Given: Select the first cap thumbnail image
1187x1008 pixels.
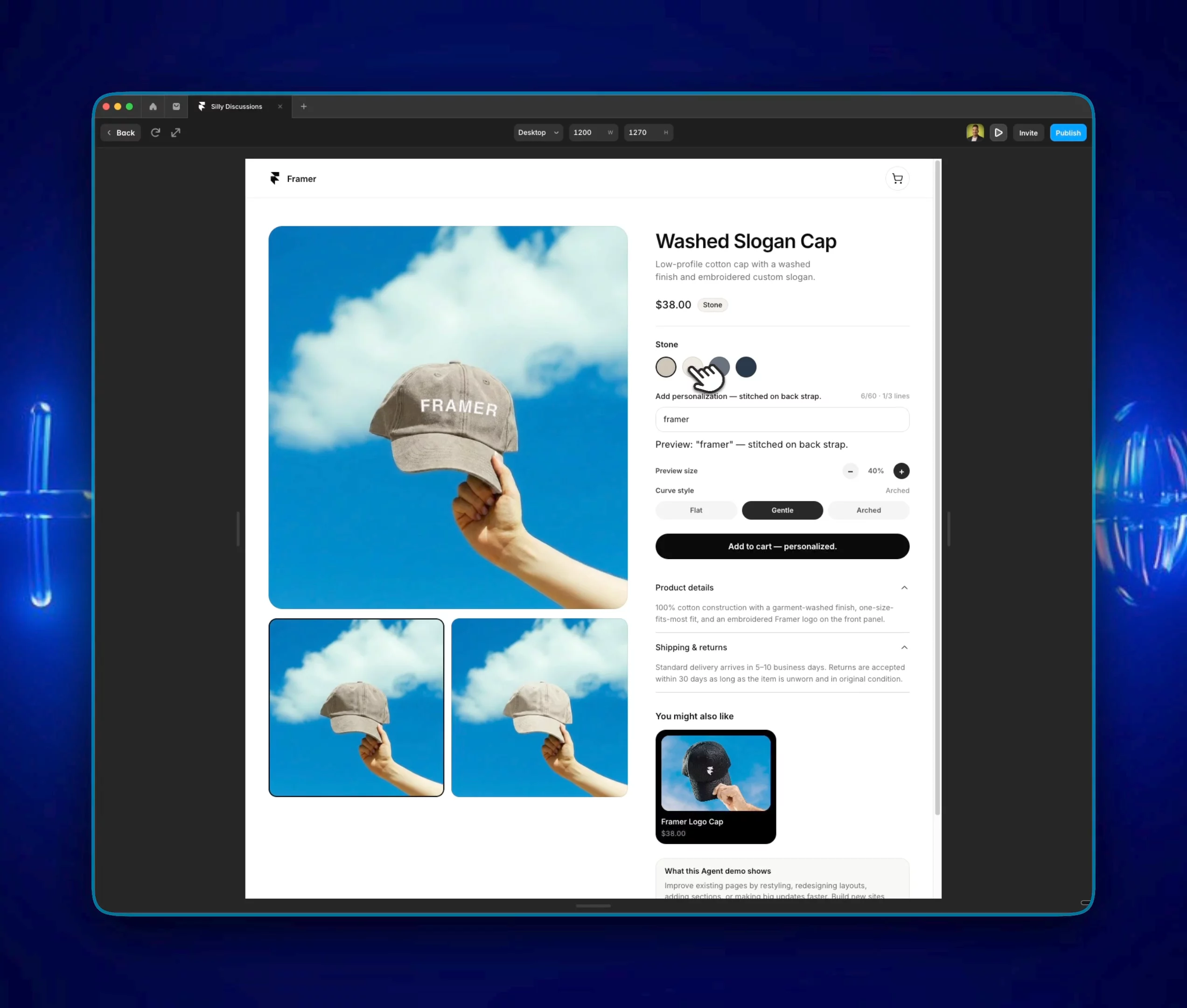Looking at the screenshot, I should [x=356, y=707].
